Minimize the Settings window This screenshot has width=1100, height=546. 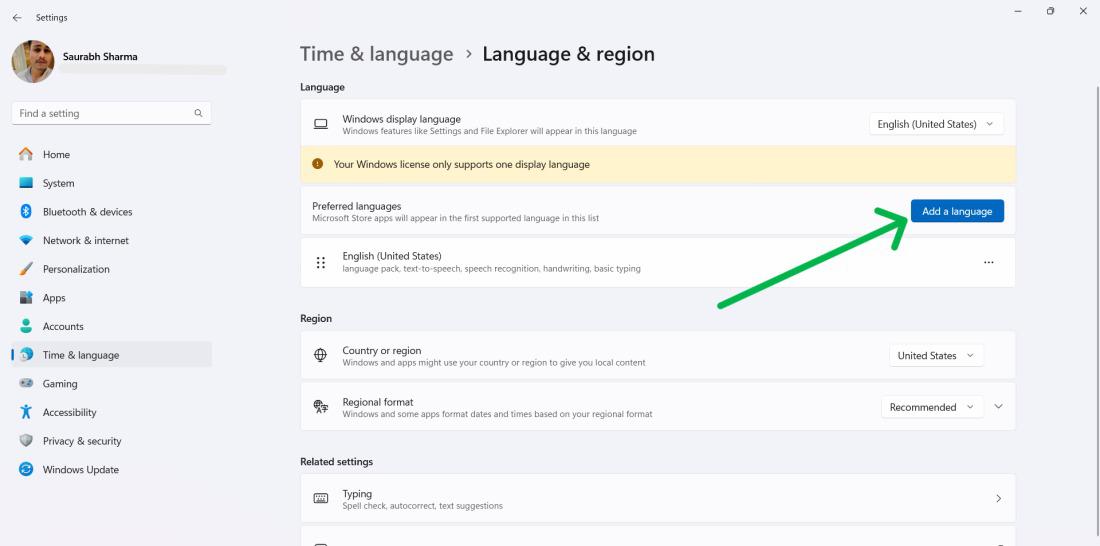1018,11
